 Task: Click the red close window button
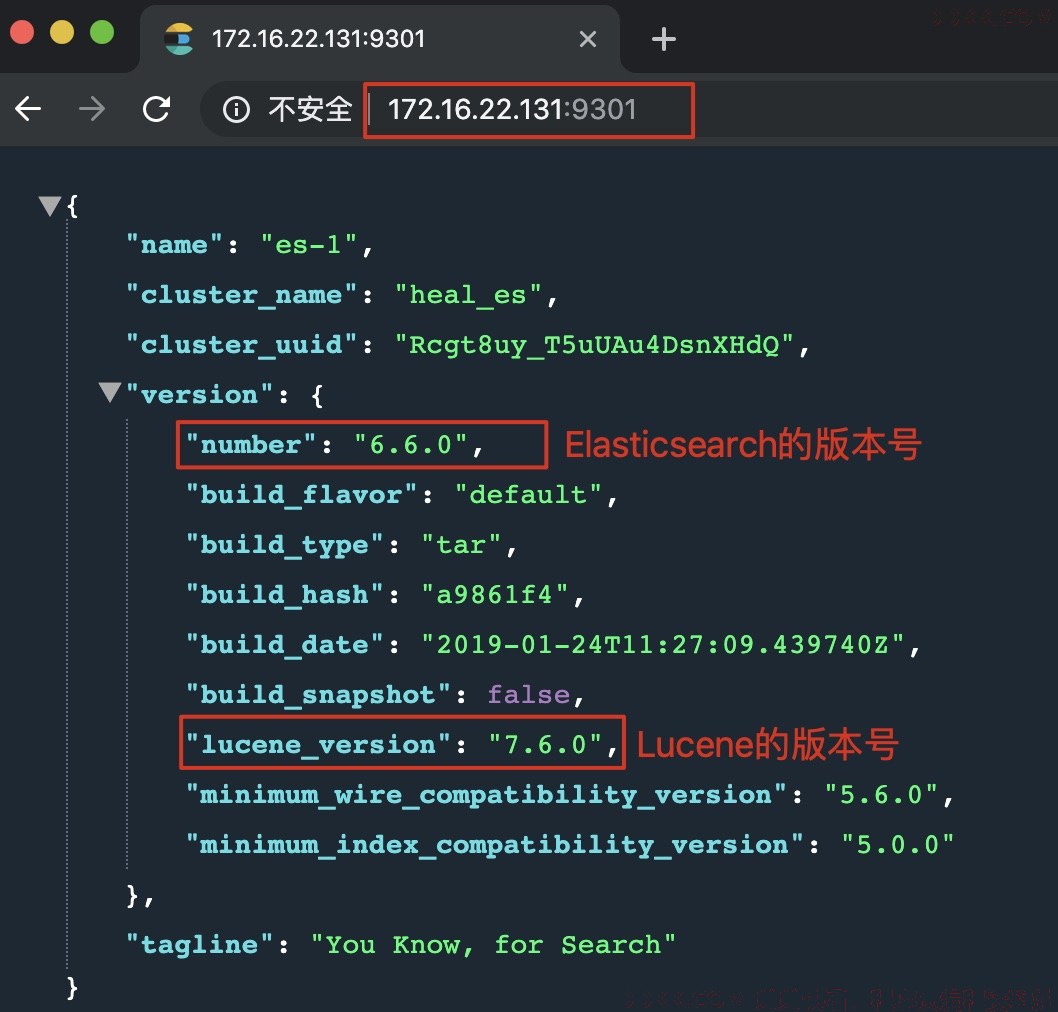point(22,32)
